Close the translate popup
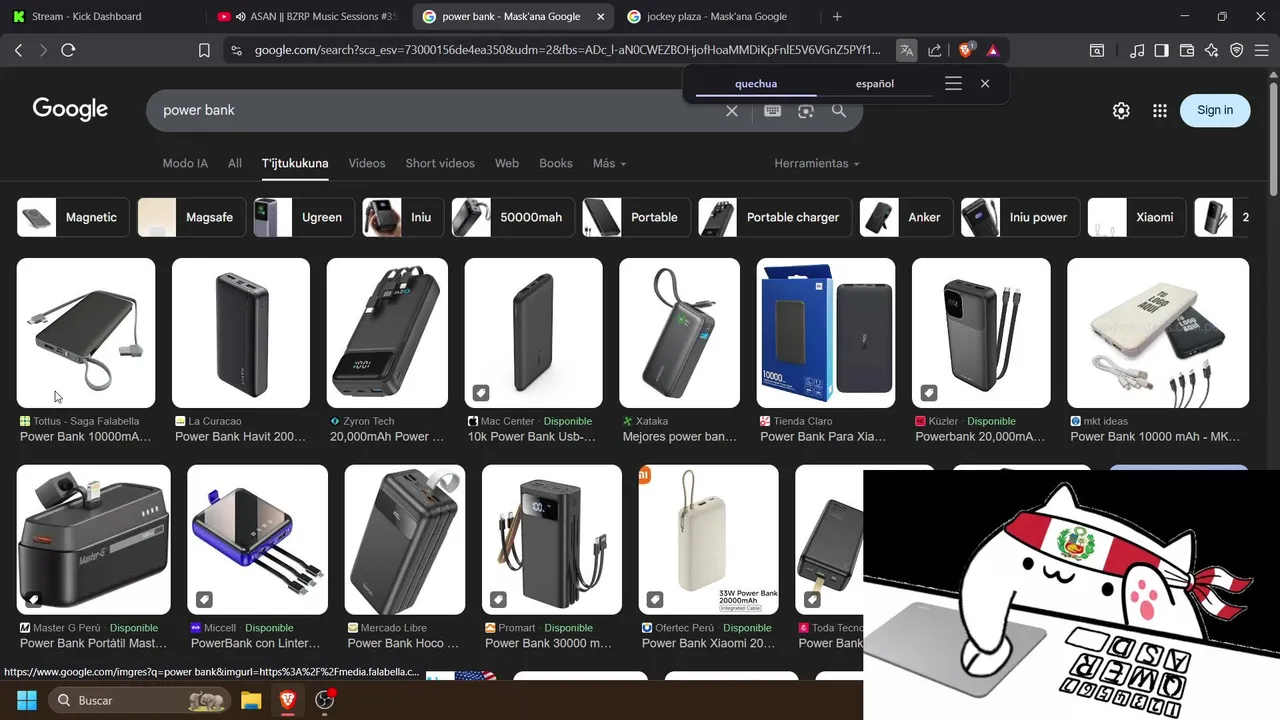Image resolution: width=1280 pixels, height=720 pixels. coord(985,84)
